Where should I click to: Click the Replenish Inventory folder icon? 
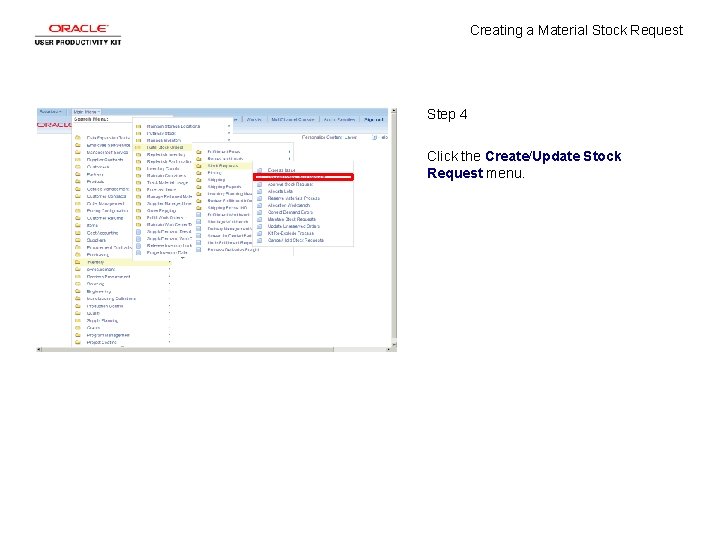(138, 154)
